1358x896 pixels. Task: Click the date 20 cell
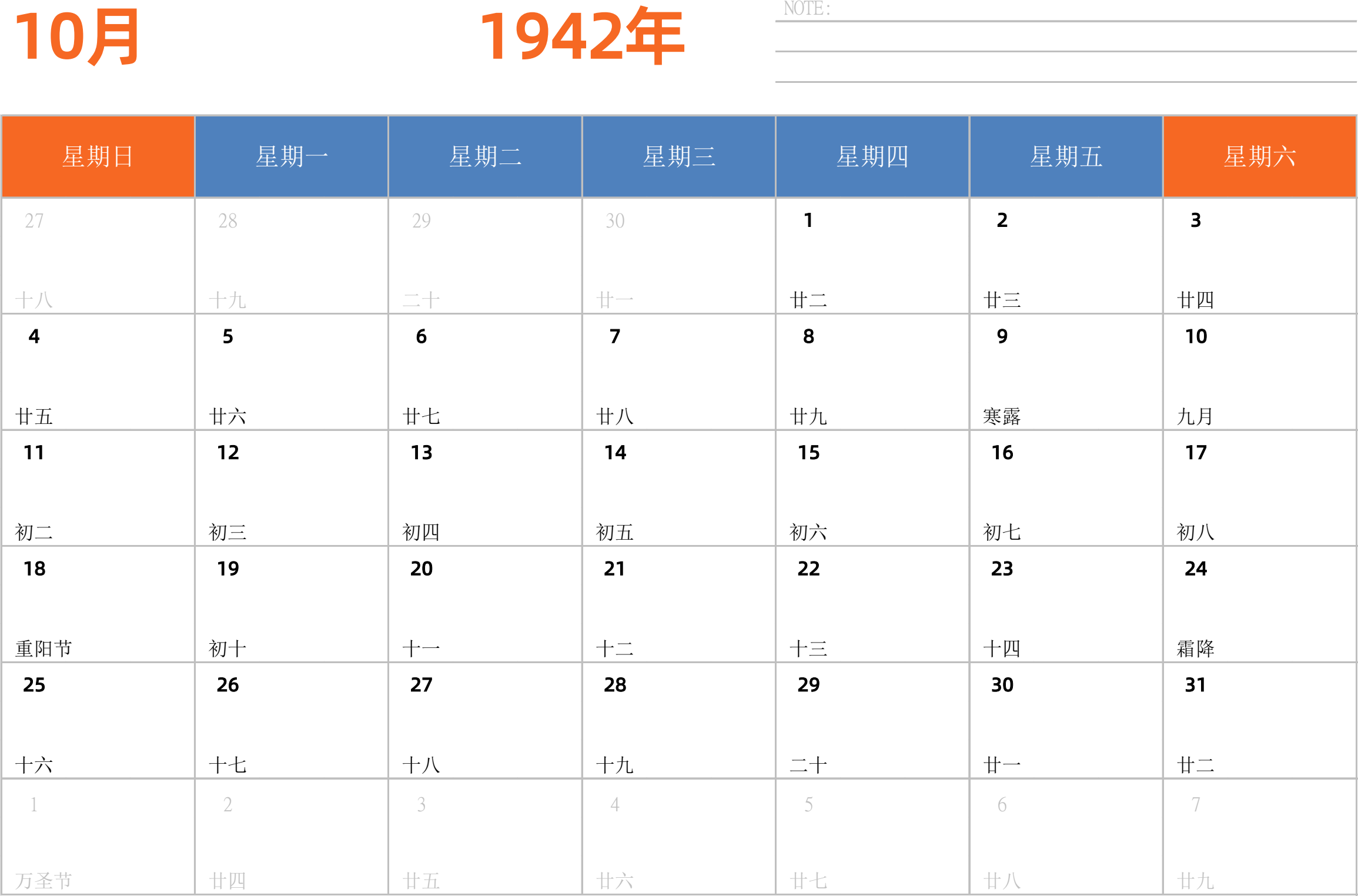click(x=485, y=604)
